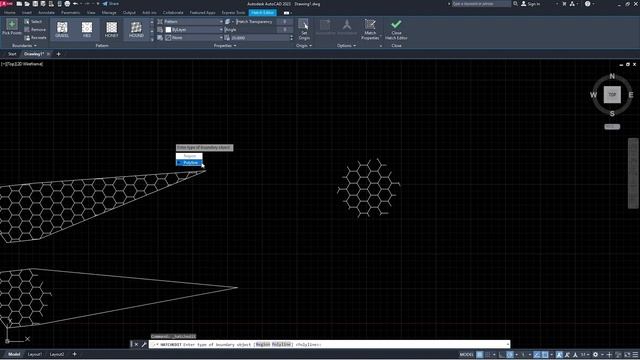
Task: Click the N compass direction on ViewCube
Action: (x=612, y=76)
